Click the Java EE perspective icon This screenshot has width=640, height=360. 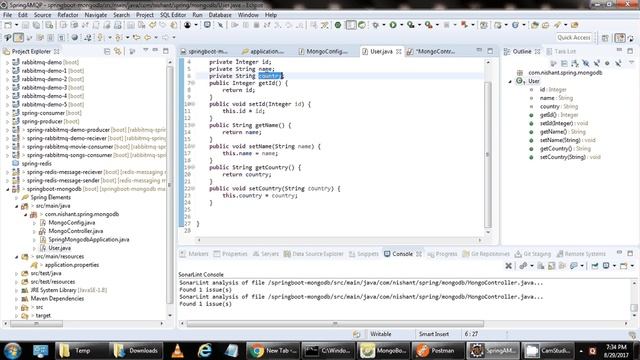(x=620, y=38)
